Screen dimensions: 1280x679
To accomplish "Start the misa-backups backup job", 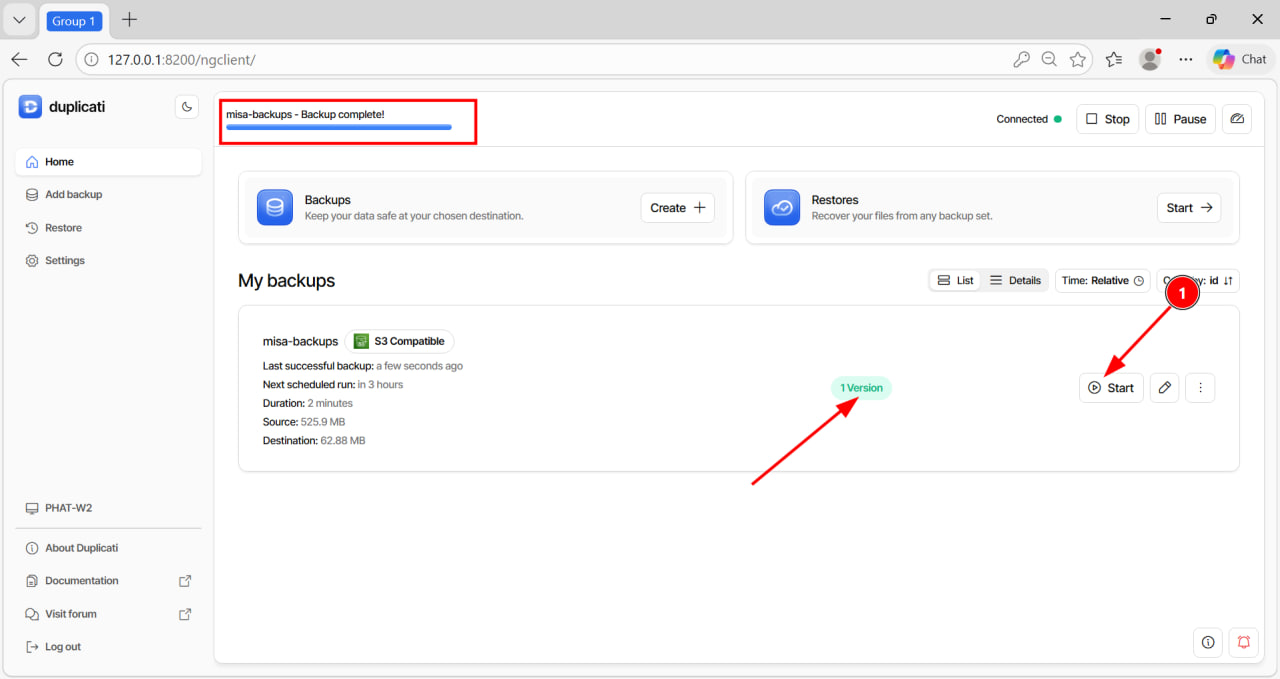I will coord(1111,388).
